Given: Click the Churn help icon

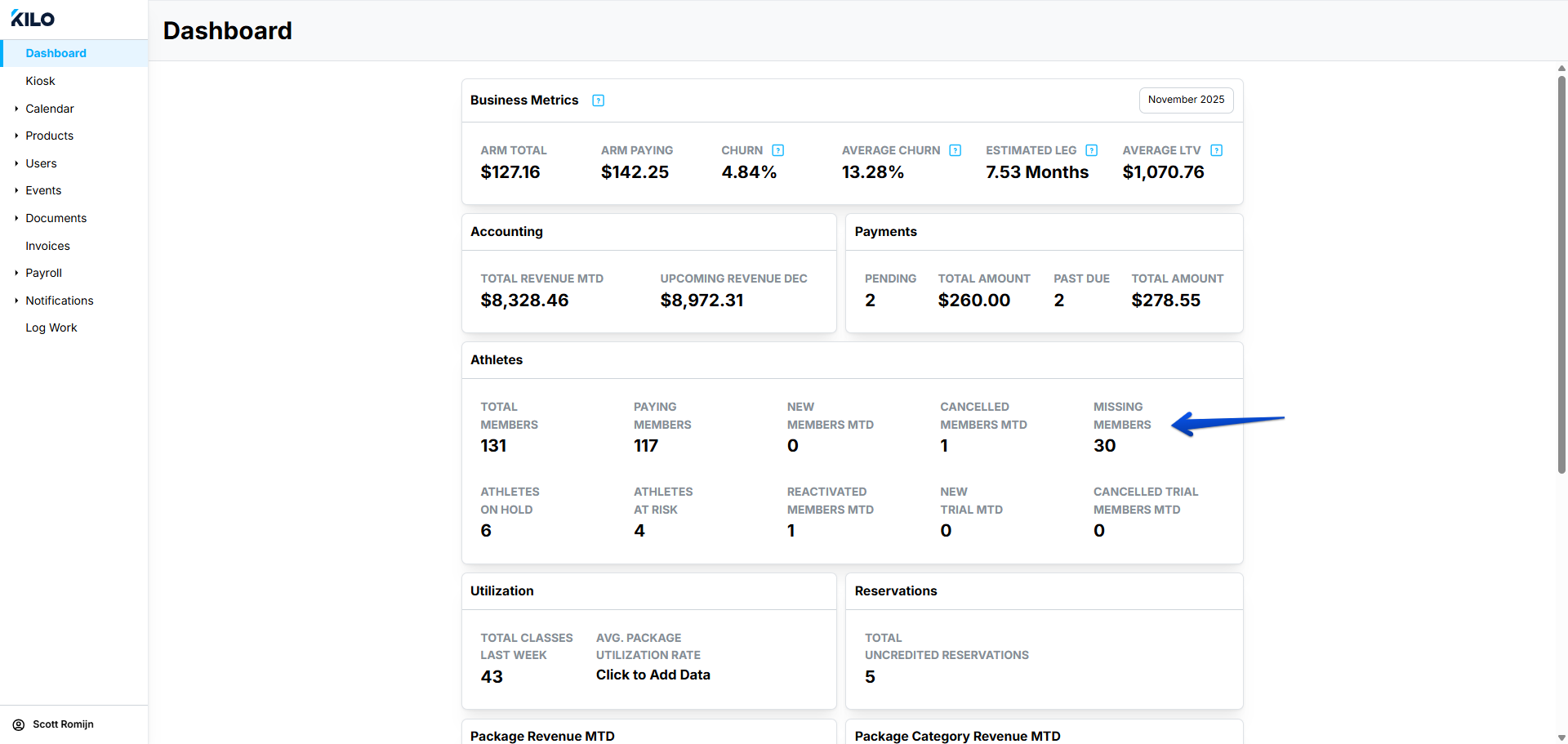Looking at the screenshot, I should 777,150.
